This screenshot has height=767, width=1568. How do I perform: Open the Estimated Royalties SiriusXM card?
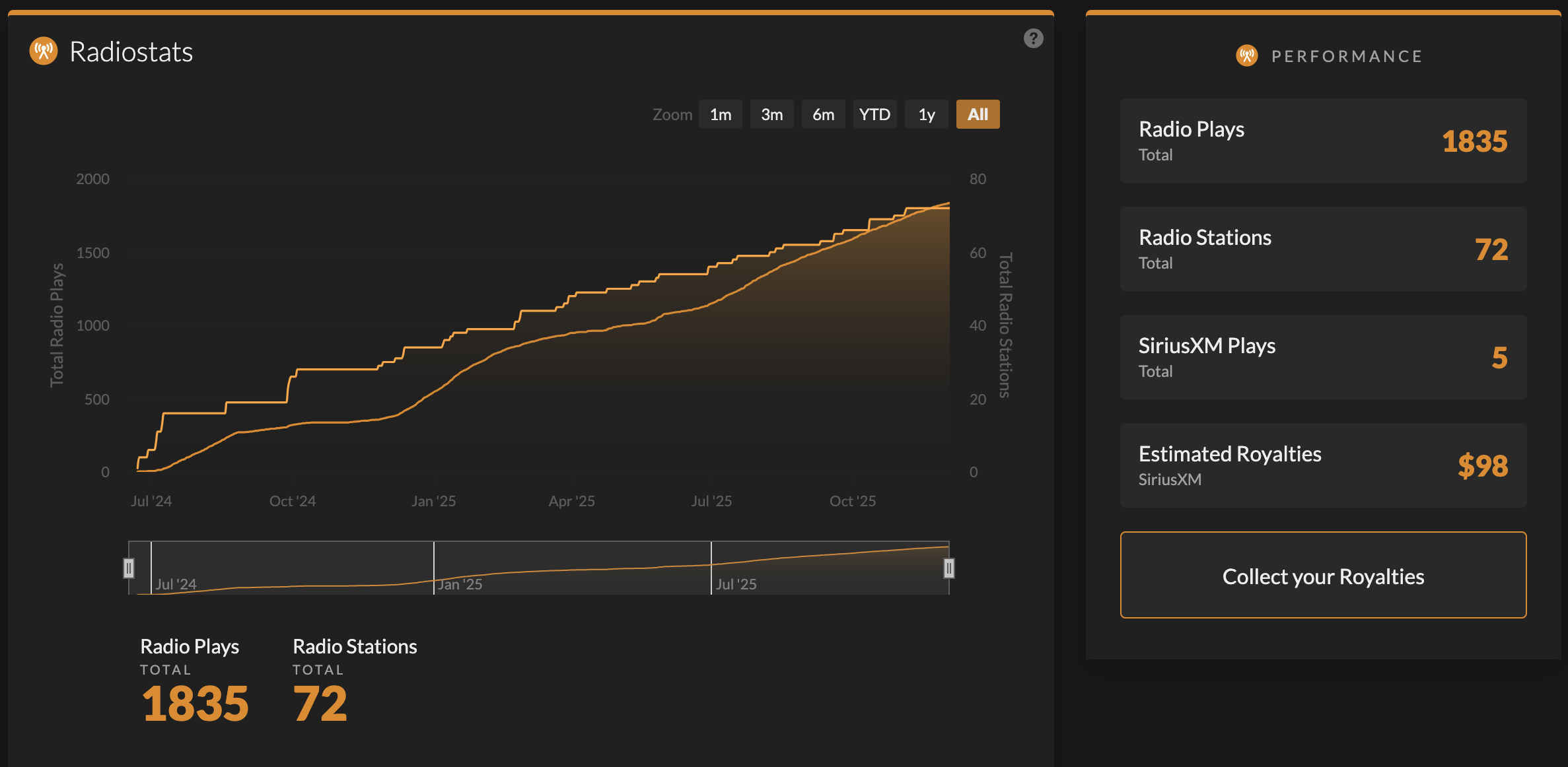tap(1323, 465)
